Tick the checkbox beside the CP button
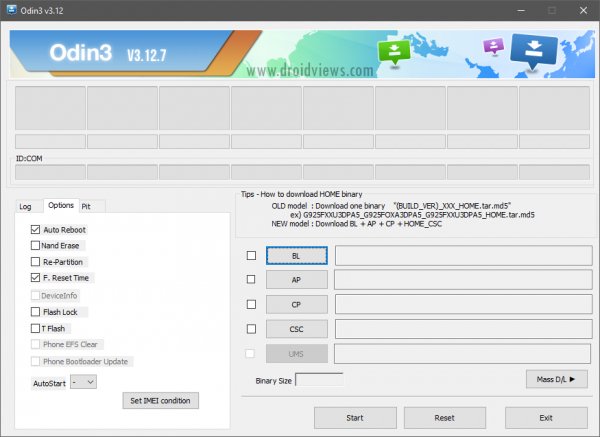Image resolution: width=600 pixels, height=437 pixels. [x=251, y=304]
